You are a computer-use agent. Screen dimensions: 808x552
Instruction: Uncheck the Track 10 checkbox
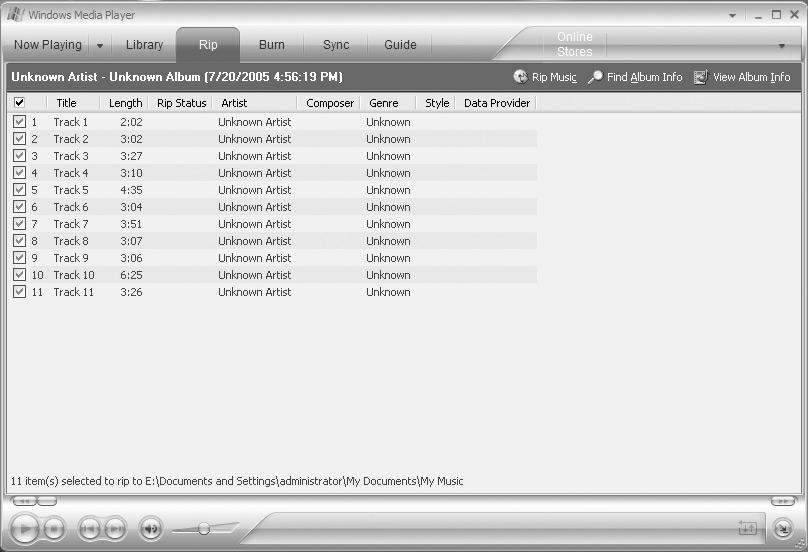point(20,275)
